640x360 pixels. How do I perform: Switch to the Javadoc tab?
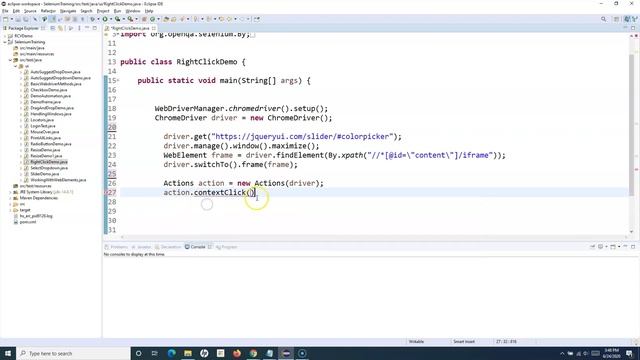pyautogui.click(x=141, y=247)
